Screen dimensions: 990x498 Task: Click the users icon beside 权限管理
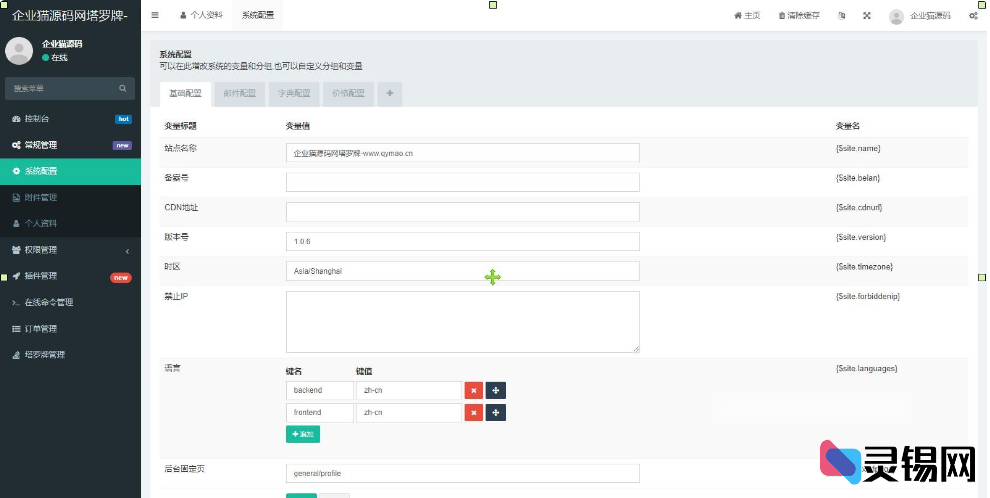coord(16,250)
